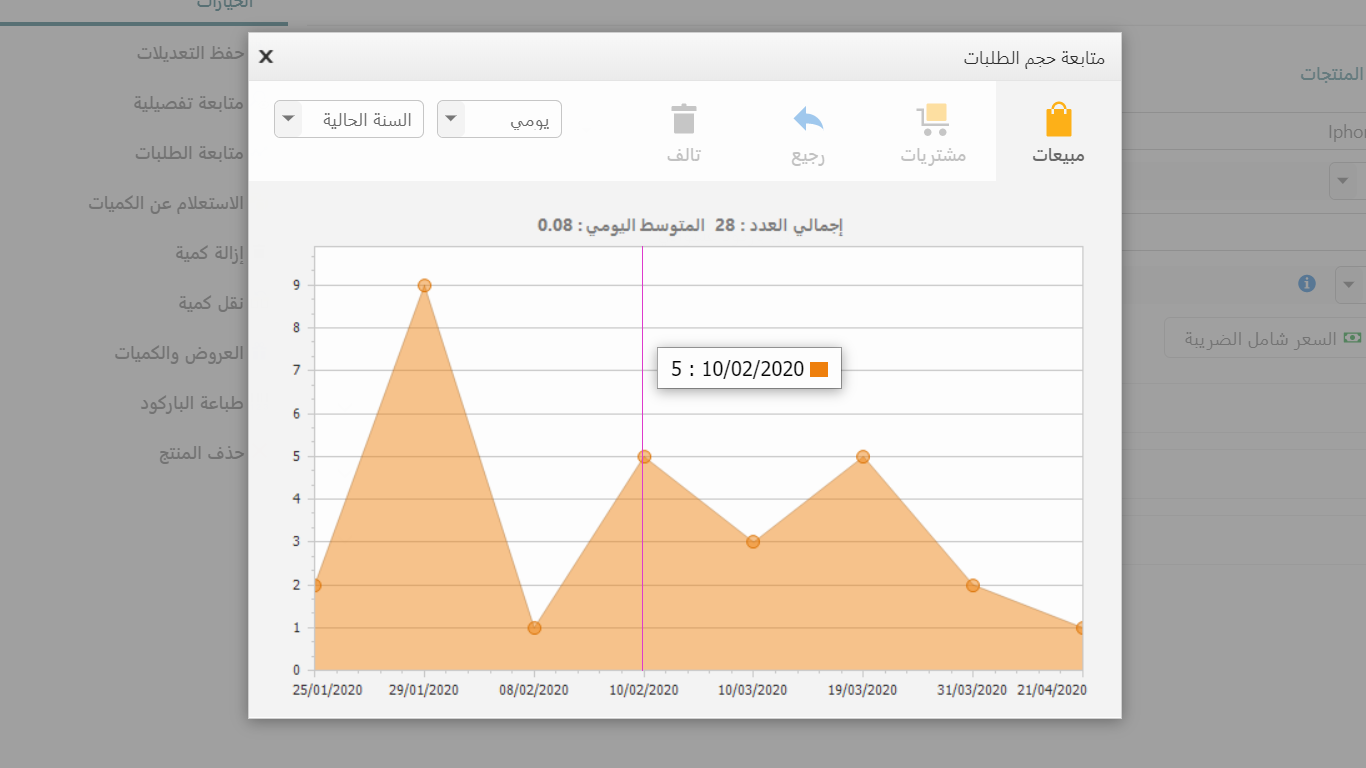Open the dropdown arrow beside the info icon
1366x768 pixels.
[x=1349, y=285]
